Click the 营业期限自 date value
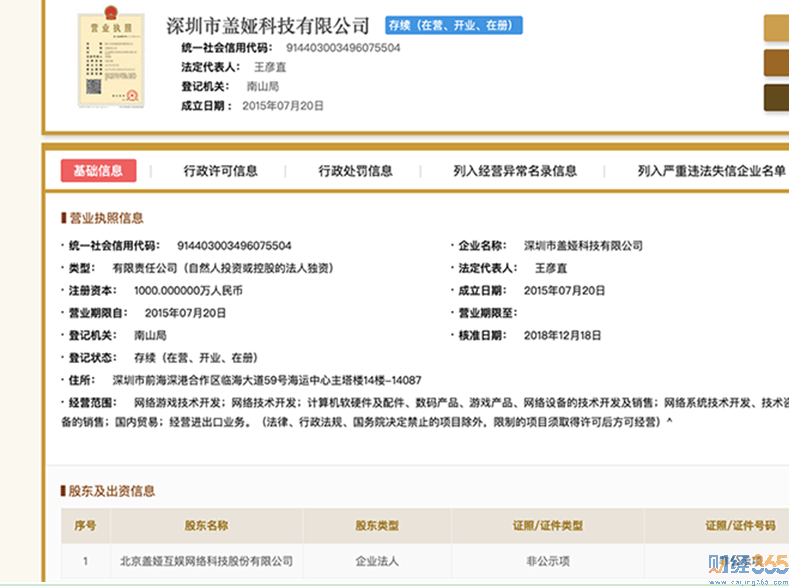This screenshot has width=789, height=586. tap(185, 313)
